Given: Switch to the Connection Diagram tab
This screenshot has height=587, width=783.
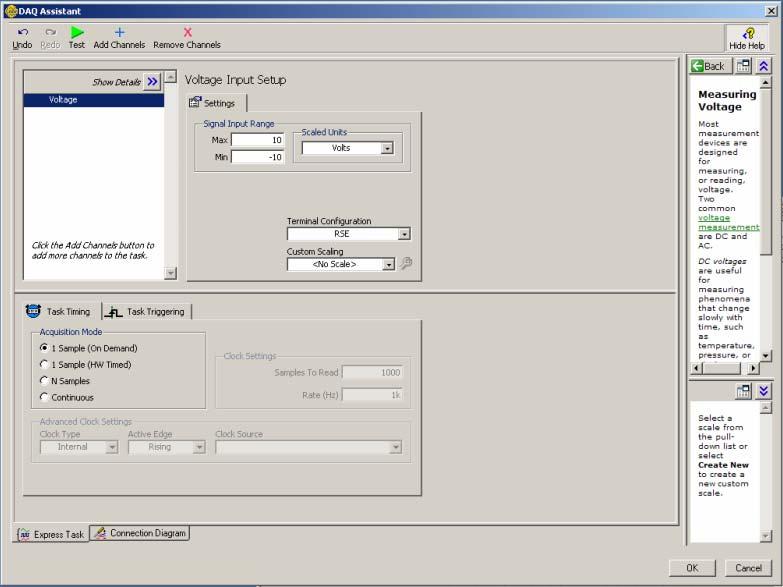Looking at the screenshot, I should [x=140, y=533].
